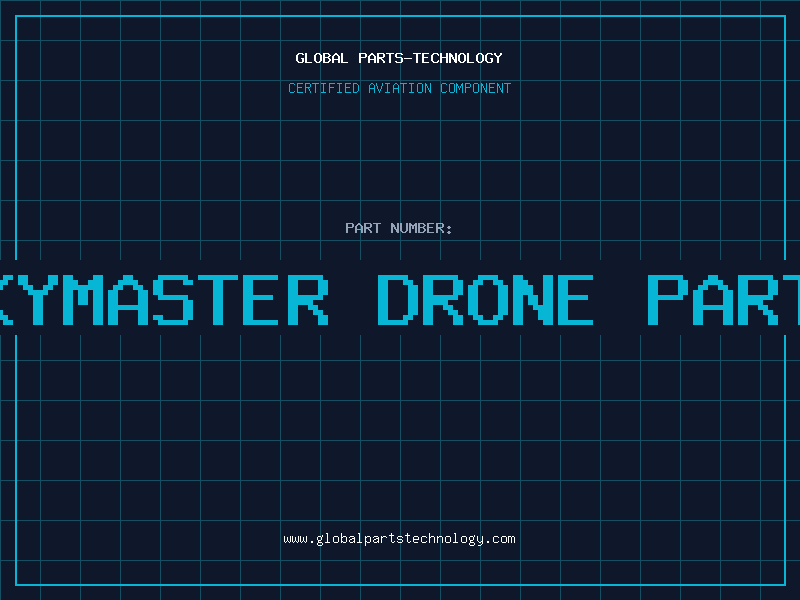
Task: Click the word AVIATION in the subtitle
Action: click(400, 88)
